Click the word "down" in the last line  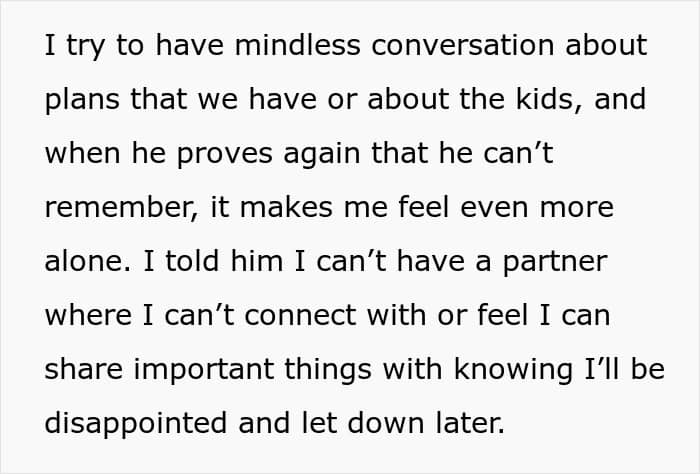(386, 423)
